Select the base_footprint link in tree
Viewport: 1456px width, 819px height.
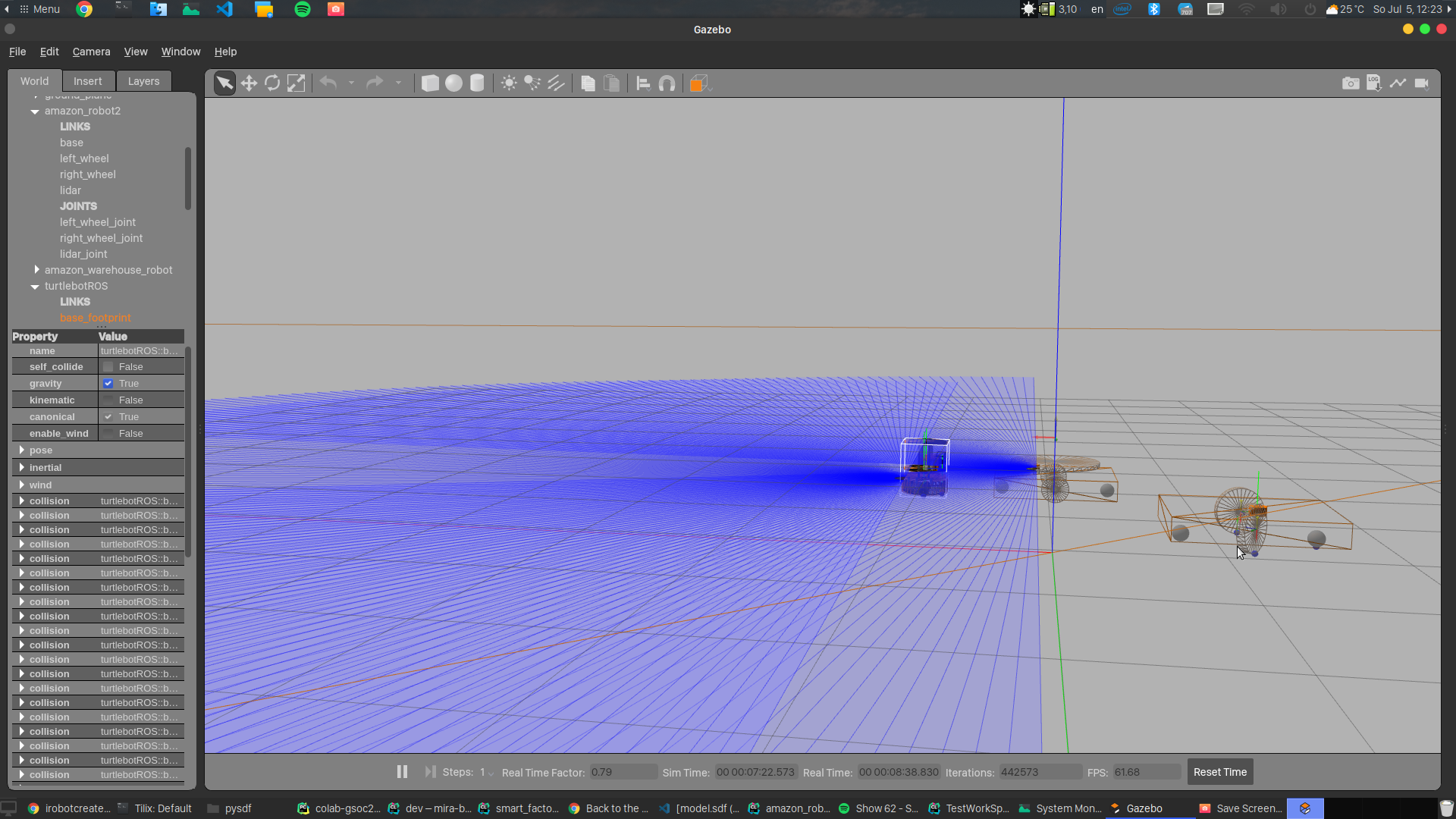95,318
